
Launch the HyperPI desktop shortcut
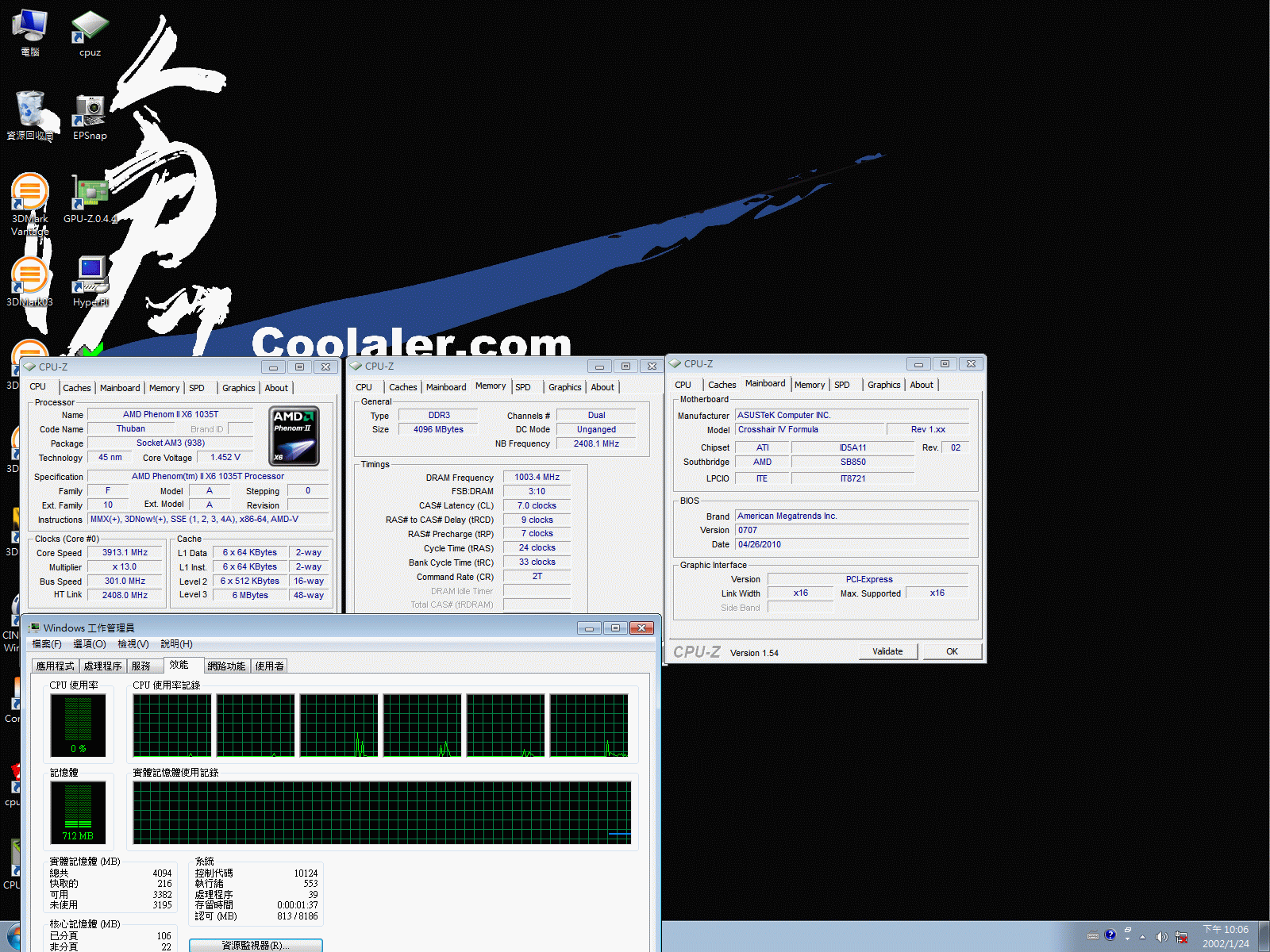tap(90, 282)
